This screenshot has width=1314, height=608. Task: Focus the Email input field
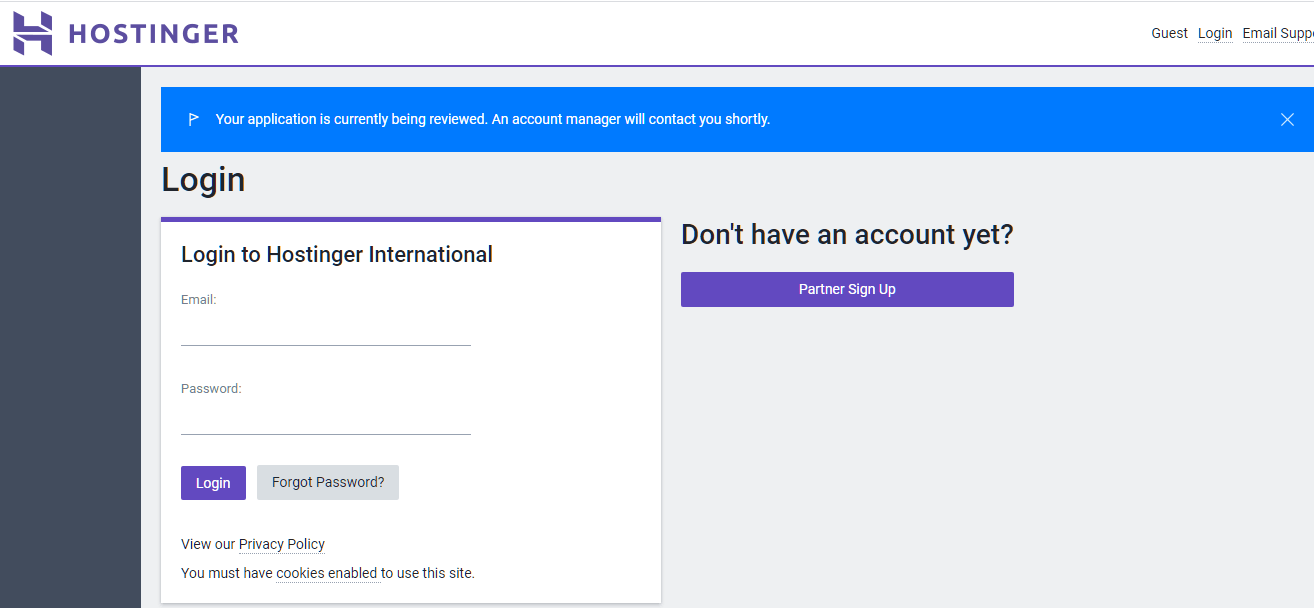pyautogui.click(x=326, y=329)
